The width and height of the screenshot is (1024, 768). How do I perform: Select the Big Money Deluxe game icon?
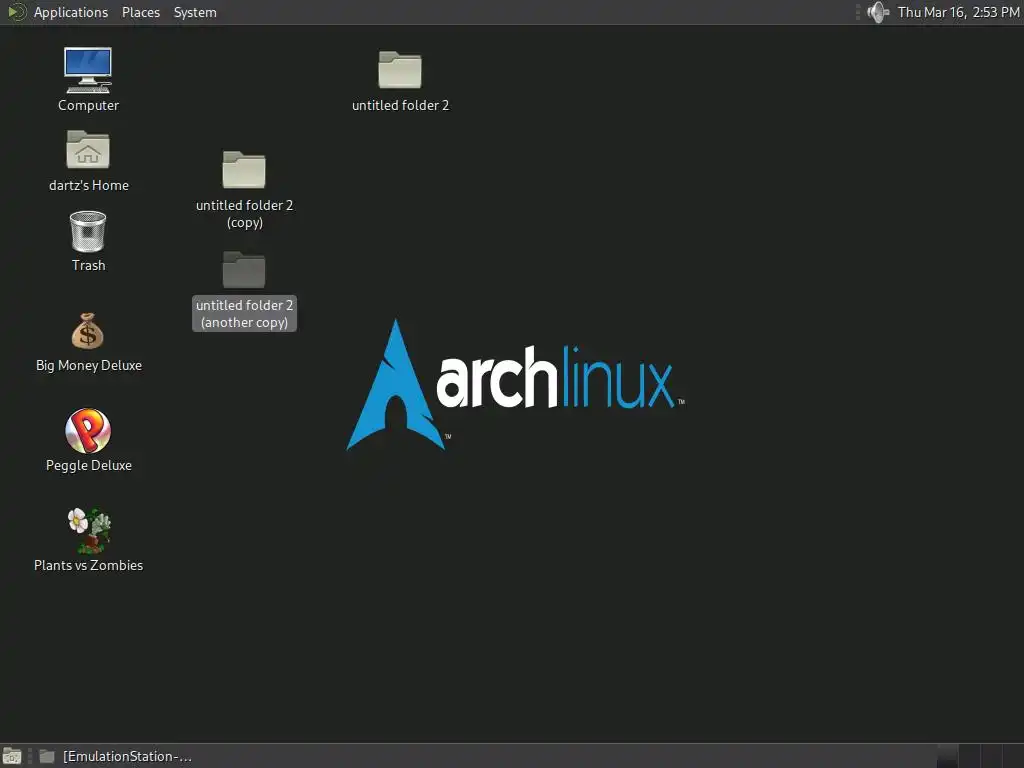coord(88,330)
